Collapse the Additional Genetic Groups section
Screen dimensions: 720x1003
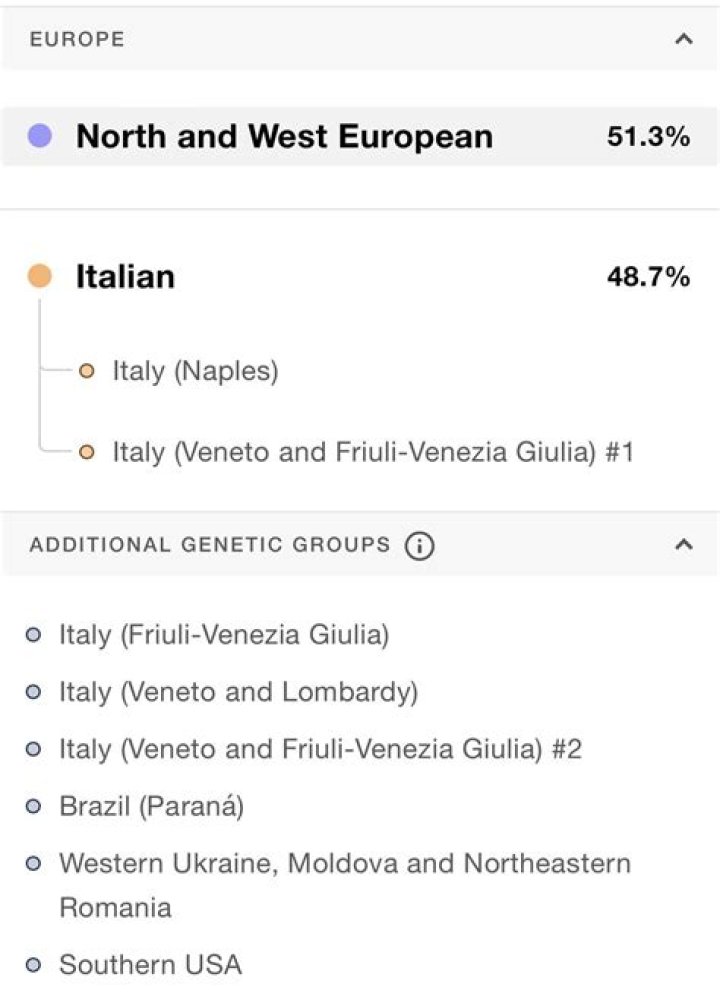tap(683, 545)
